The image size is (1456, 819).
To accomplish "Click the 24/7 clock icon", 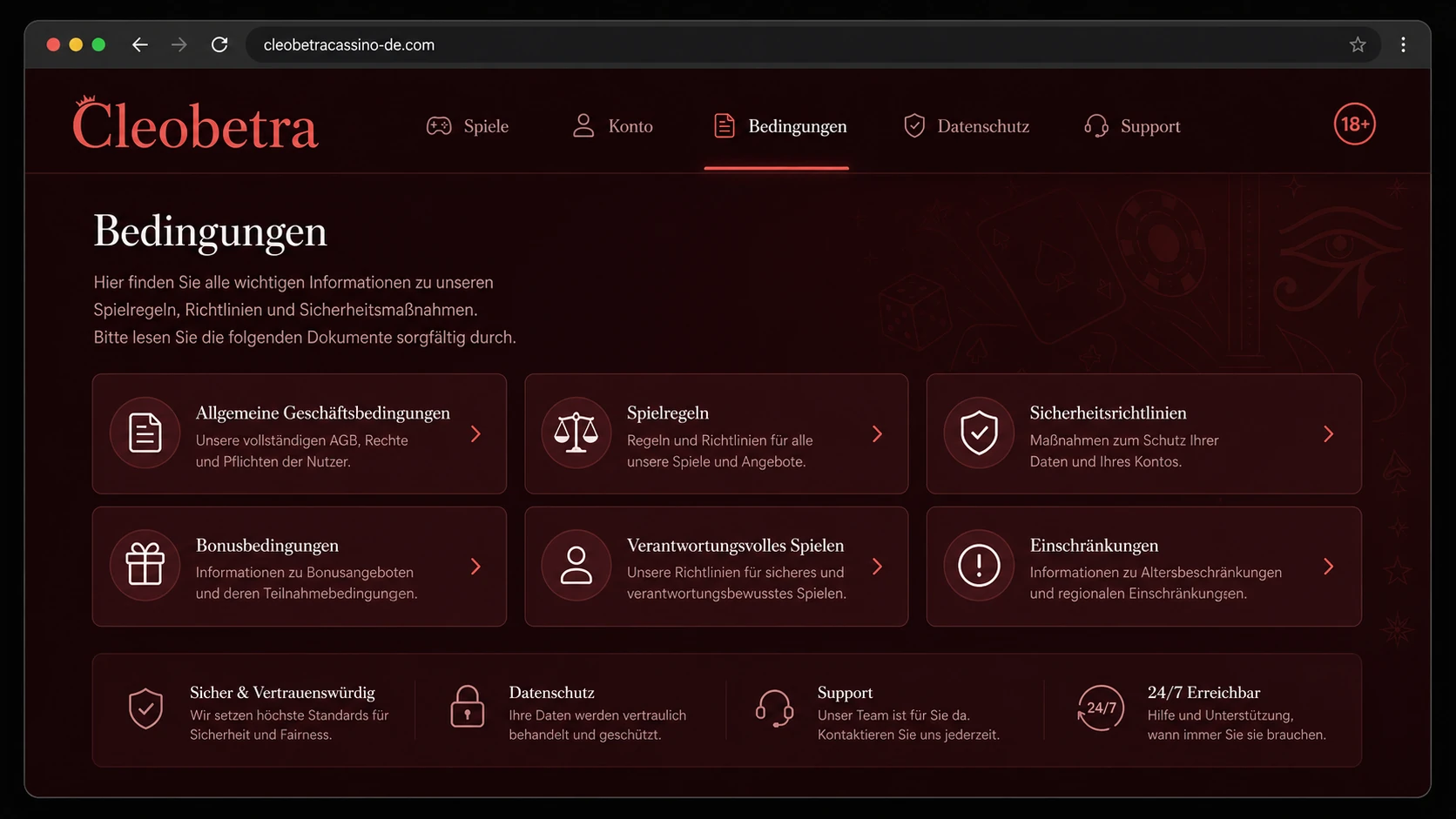I will [x=1101, y=708].
